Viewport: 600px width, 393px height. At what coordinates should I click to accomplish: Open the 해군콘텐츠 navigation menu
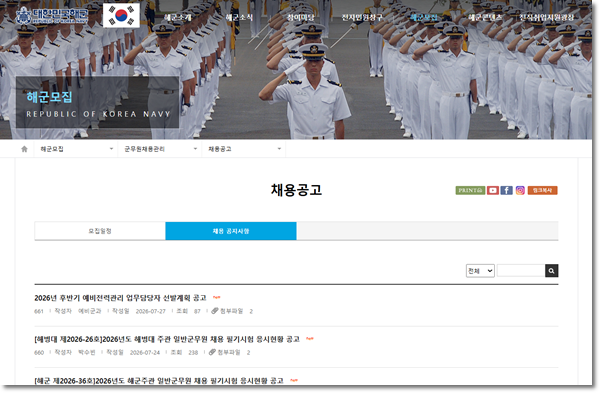point(485,17)
